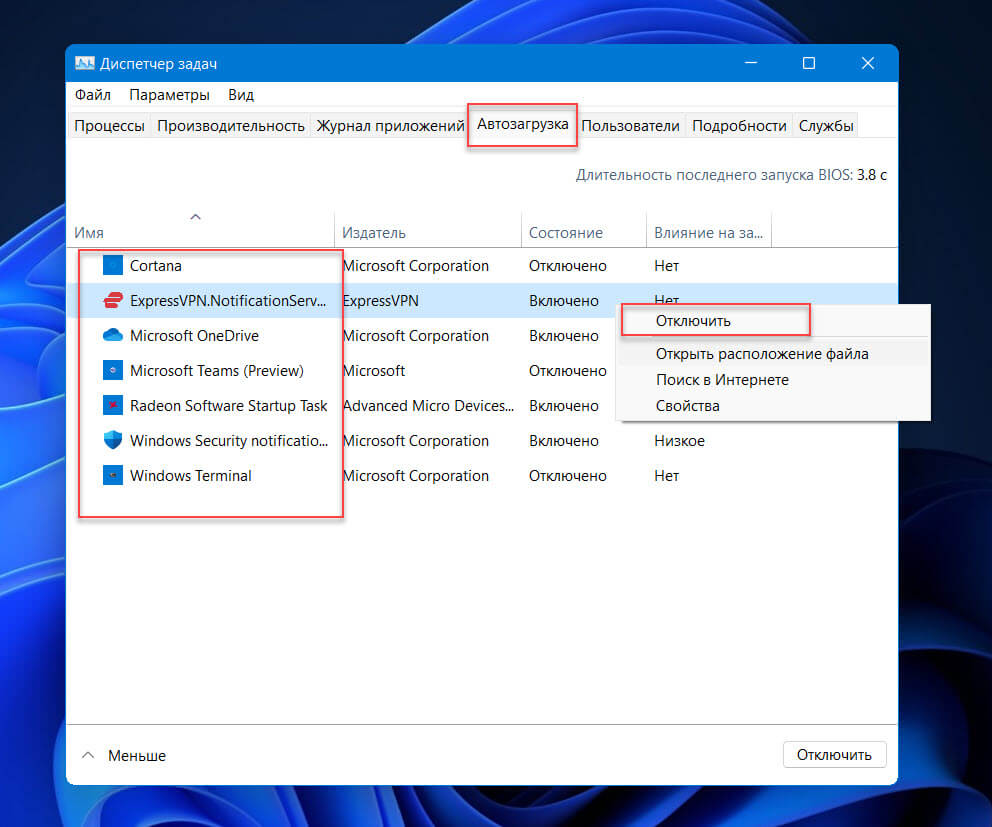992x827 pixels.
Task: Switch to the Службы tab
Action: point(826,126)
